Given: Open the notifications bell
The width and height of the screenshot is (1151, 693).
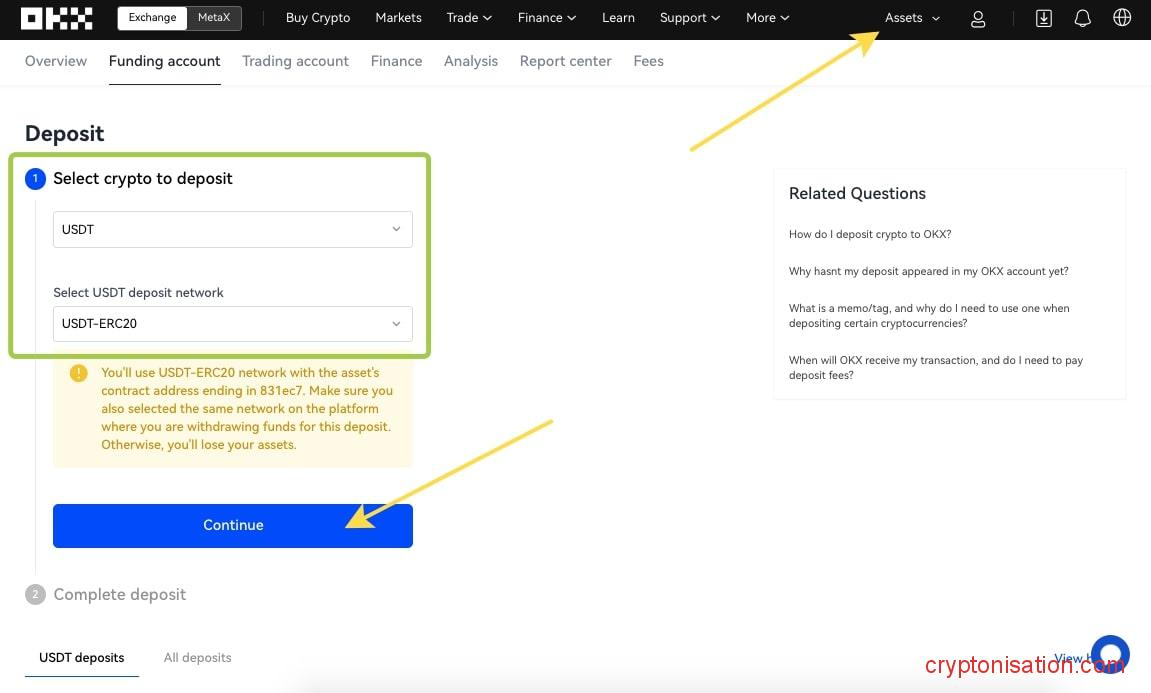Looking at the screenshot, I should (x=1082, y=18).
